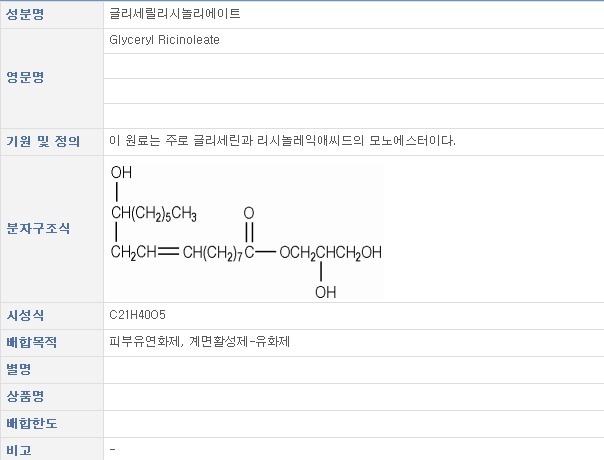Click the 성분명 row header

[25, 15]
